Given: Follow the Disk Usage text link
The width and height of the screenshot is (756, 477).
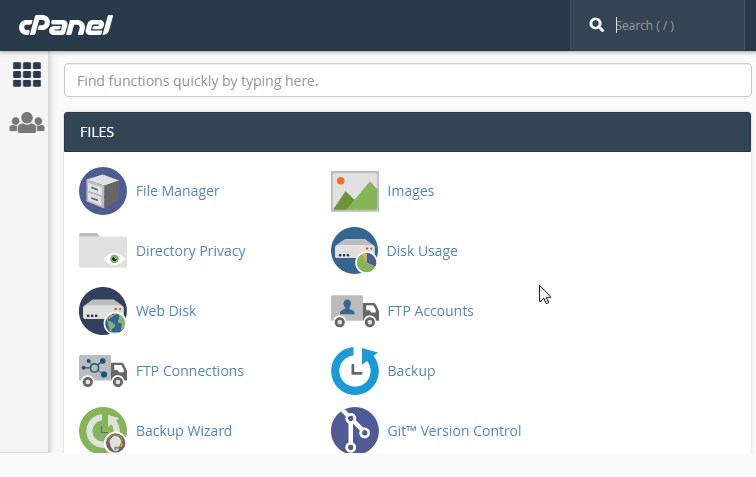Looking at the screenshot, I should click(422, 251).
